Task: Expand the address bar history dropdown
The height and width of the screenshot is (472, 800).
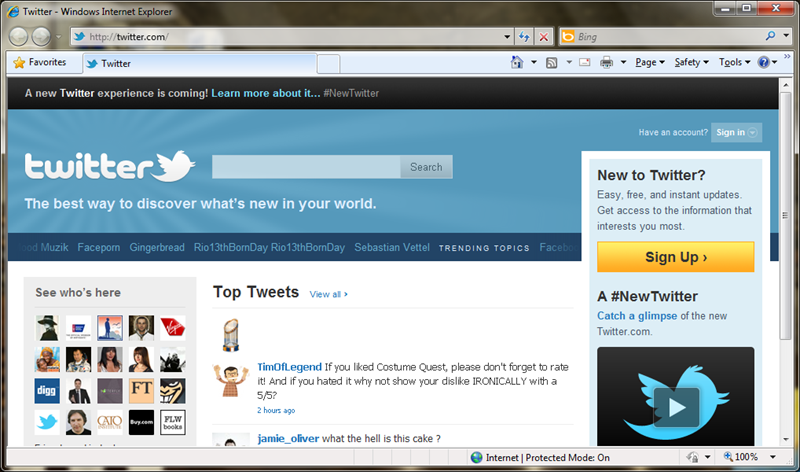Action: 507,37
